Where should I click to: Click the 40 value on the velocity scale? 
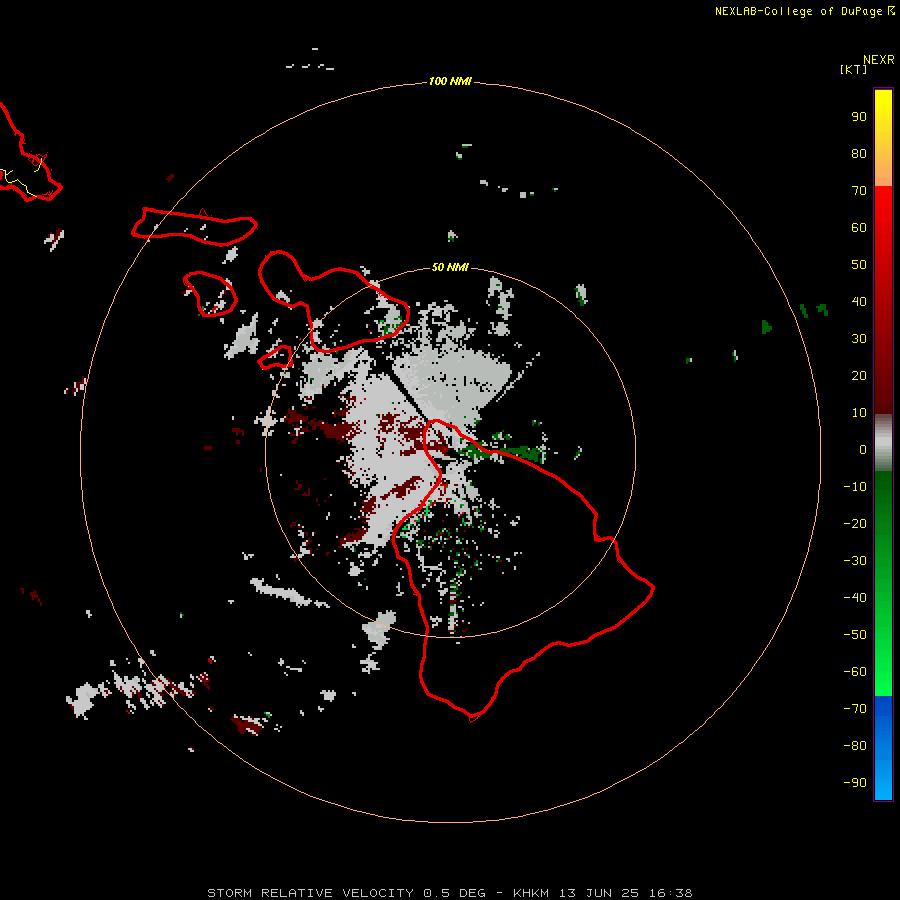(859, 302)
